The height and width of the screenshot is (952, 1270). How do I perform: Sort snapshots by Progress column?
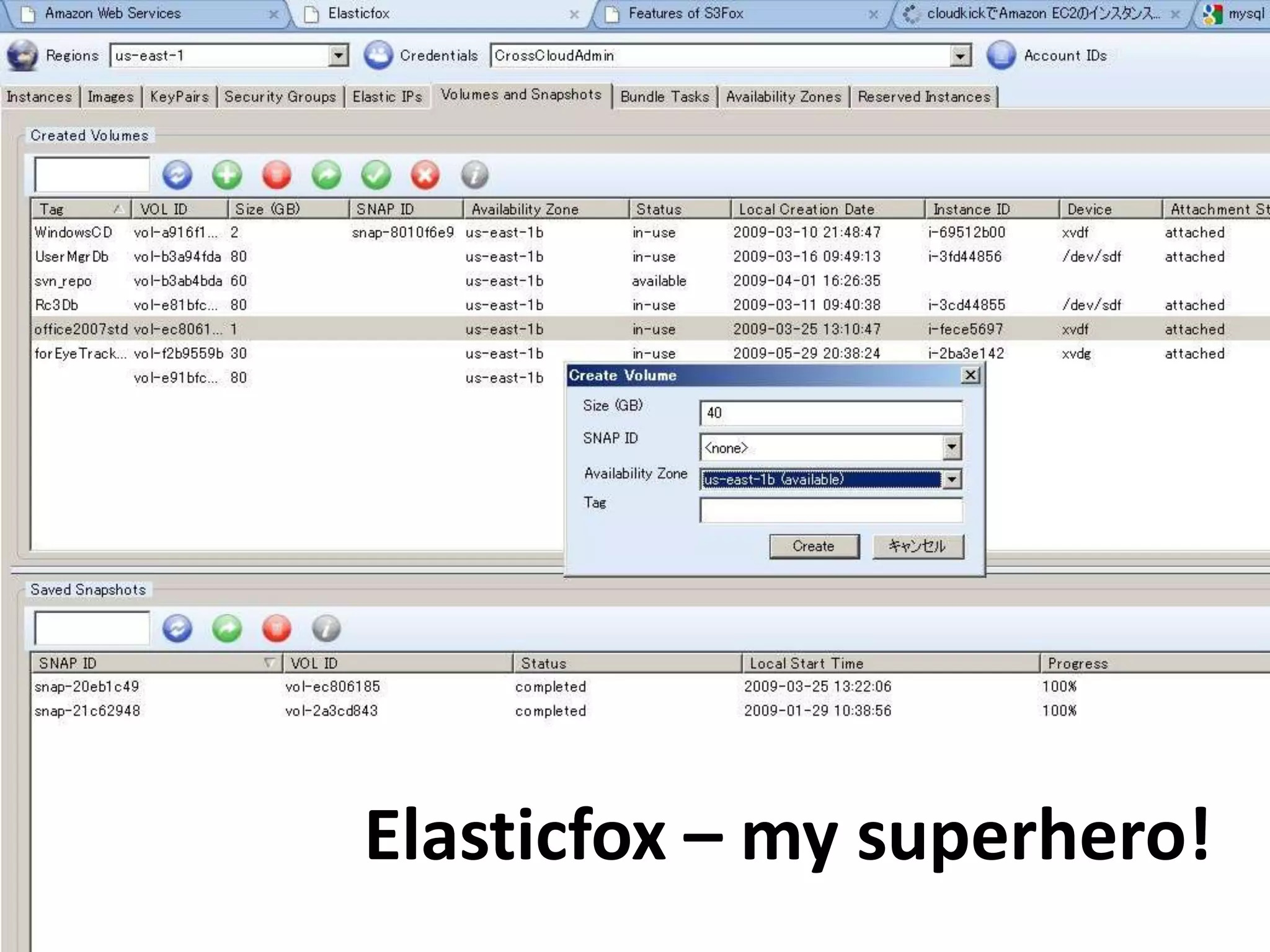(1155, 663)
